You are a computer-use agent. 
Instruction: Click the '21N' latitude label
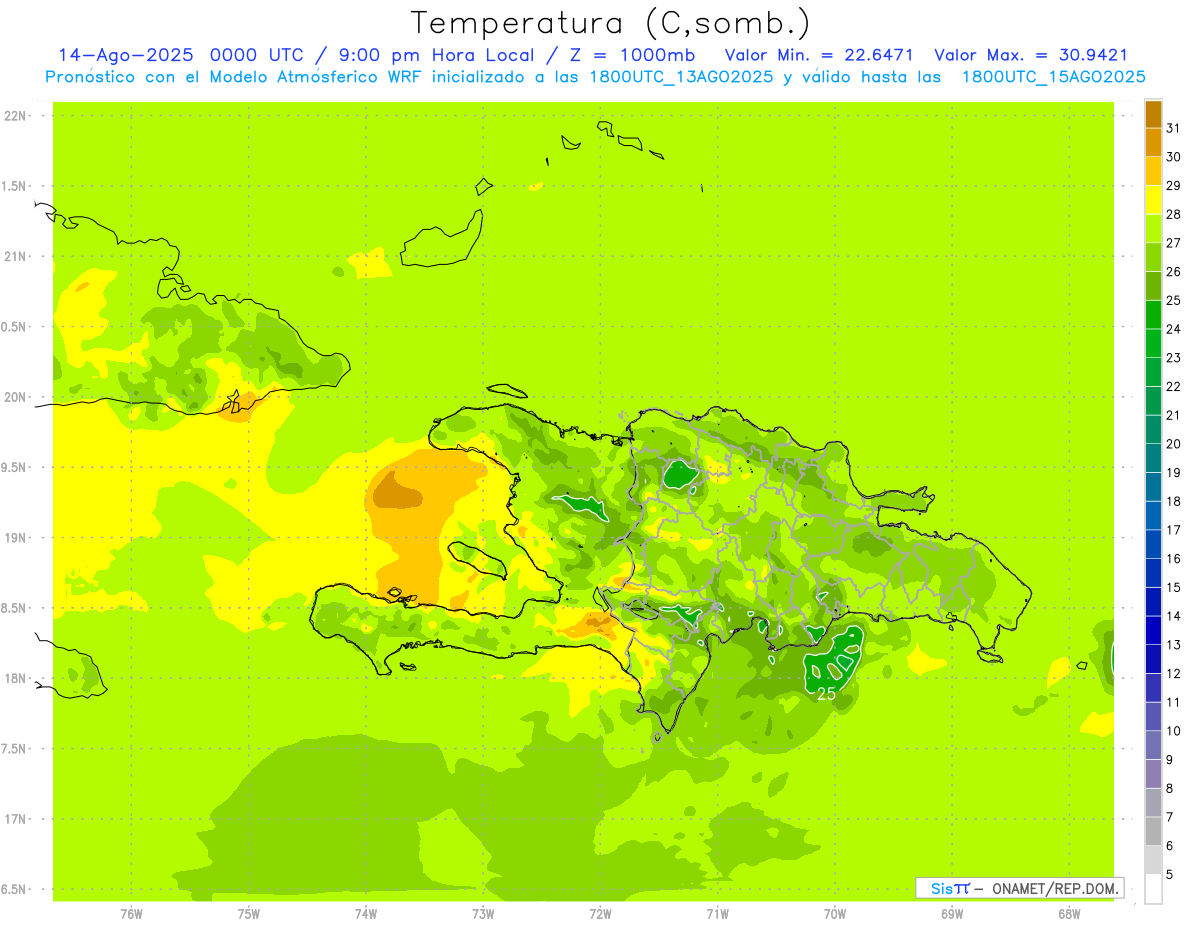click(16, 256)
